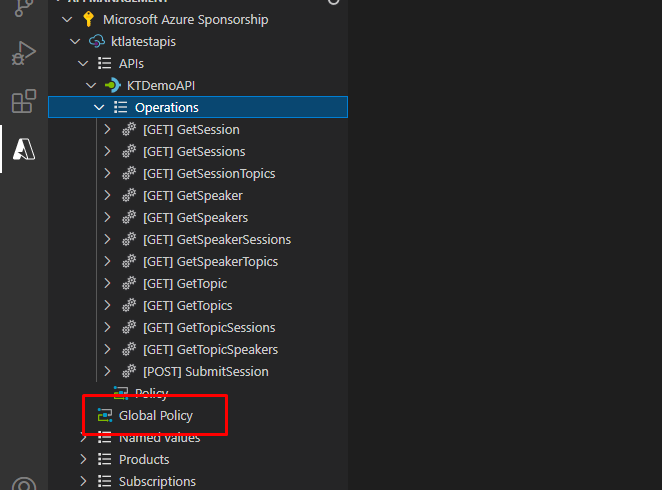Click the Accounts icon in activity bar
The height and width of the screenshot is (490, 662).
[23, 483]
